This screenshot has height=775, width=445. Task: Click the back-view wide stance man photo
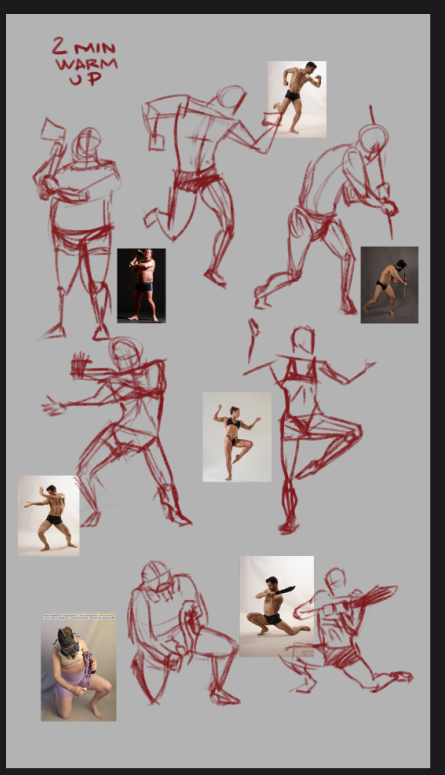click(x=49, y=516)
